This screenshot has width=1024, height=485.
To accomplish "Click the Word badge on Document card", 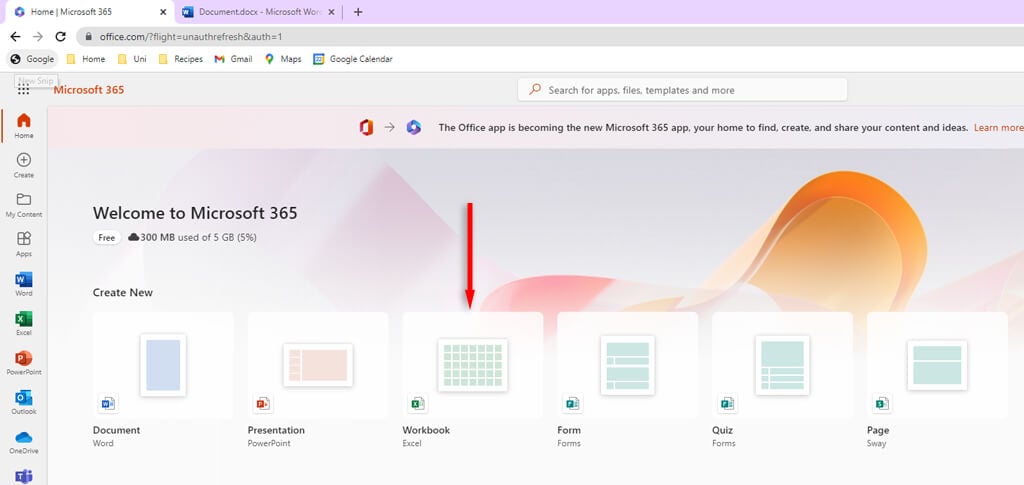I will (108, 404).
